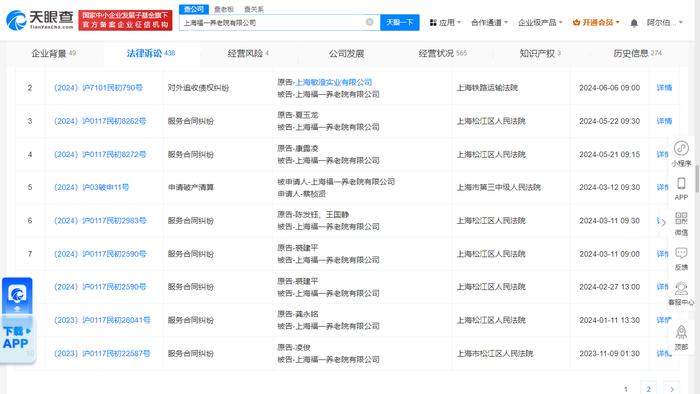Click the Tianyancha logo
Viewport: 700px width, 394px height.
(39, 20)
